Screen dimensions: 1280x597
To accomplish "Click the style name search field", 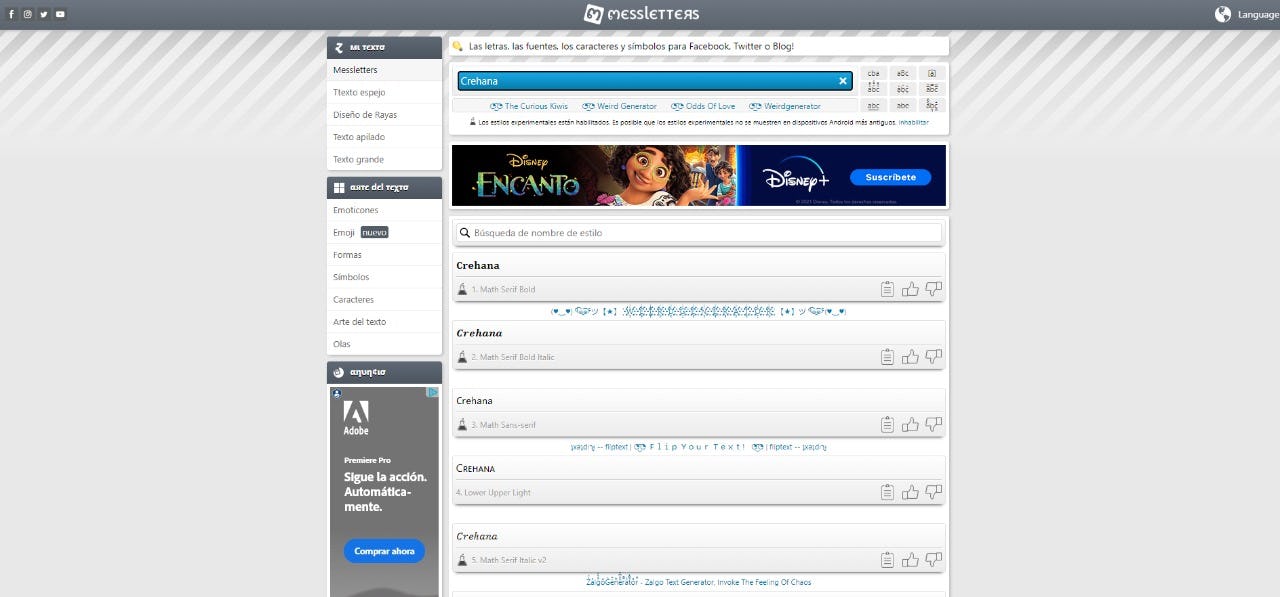I will [x=699, y=233].
